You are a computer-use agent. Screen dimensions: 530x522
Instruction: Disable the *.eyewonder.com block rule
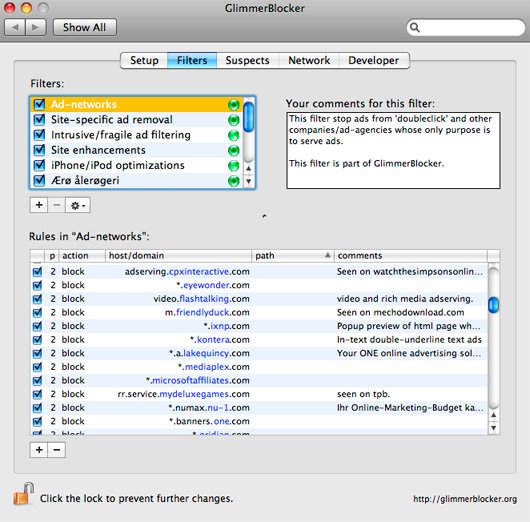[38, 285]
